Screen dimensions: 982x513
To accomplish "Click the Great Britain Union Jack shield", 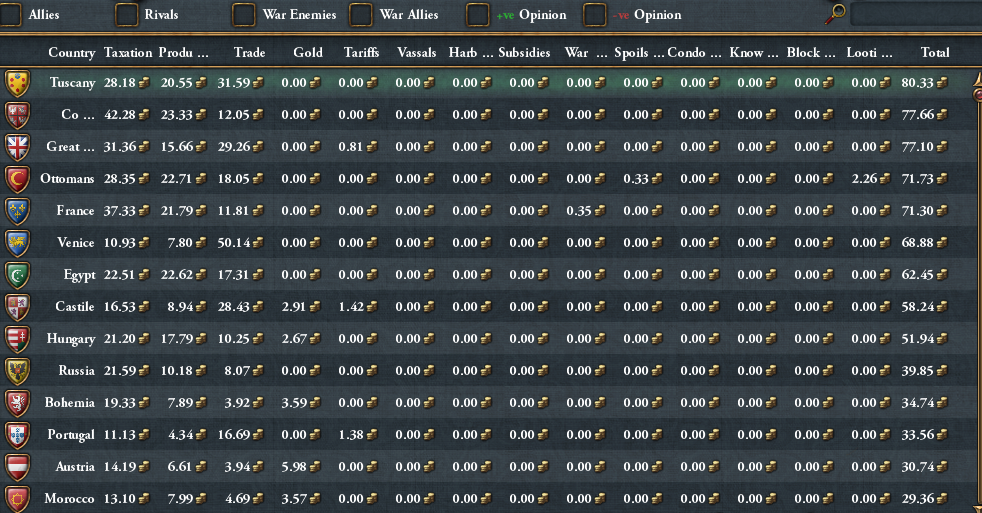I will pyautogui.click(x=17, y=147).
